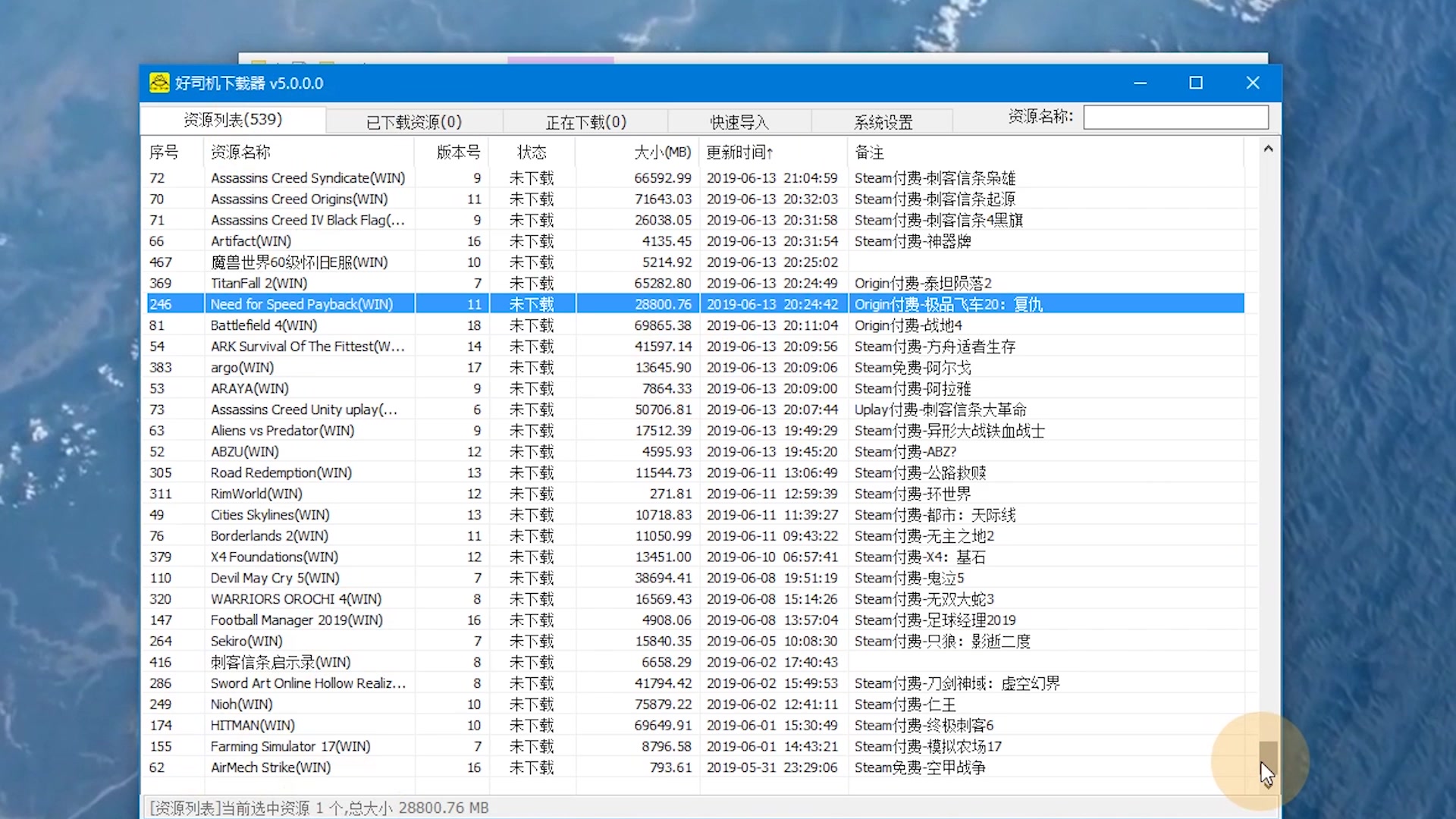Select Assassins Creed Syndicate(WIN) row
Image resolution: width=1456 pixels, height=819 pixels.
[x=695, y=178]
